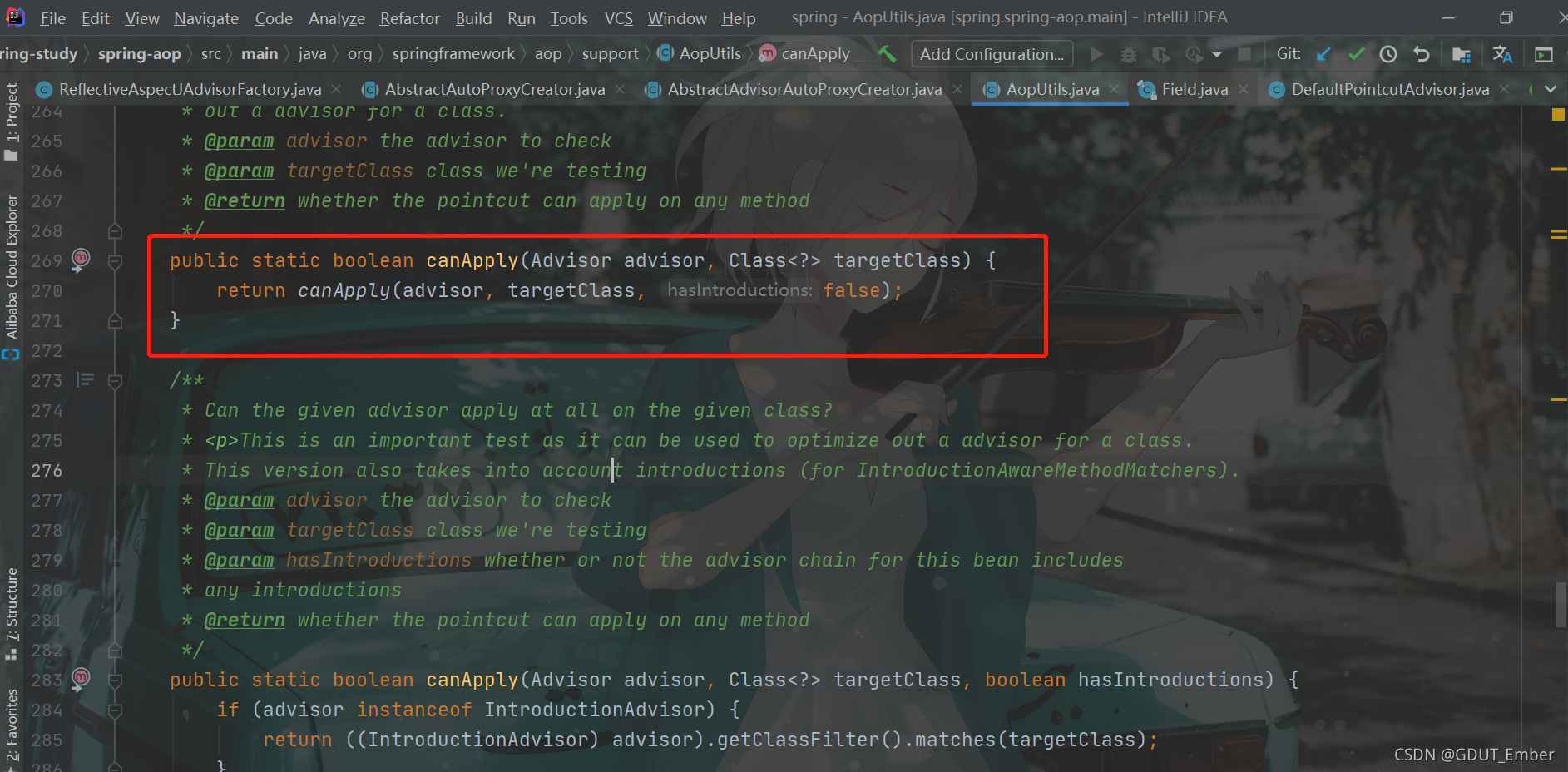Click the yellow inspection status indicator
This screenshot has width=1568, height=772.
pyautogui.click(x=1558, y=115)
